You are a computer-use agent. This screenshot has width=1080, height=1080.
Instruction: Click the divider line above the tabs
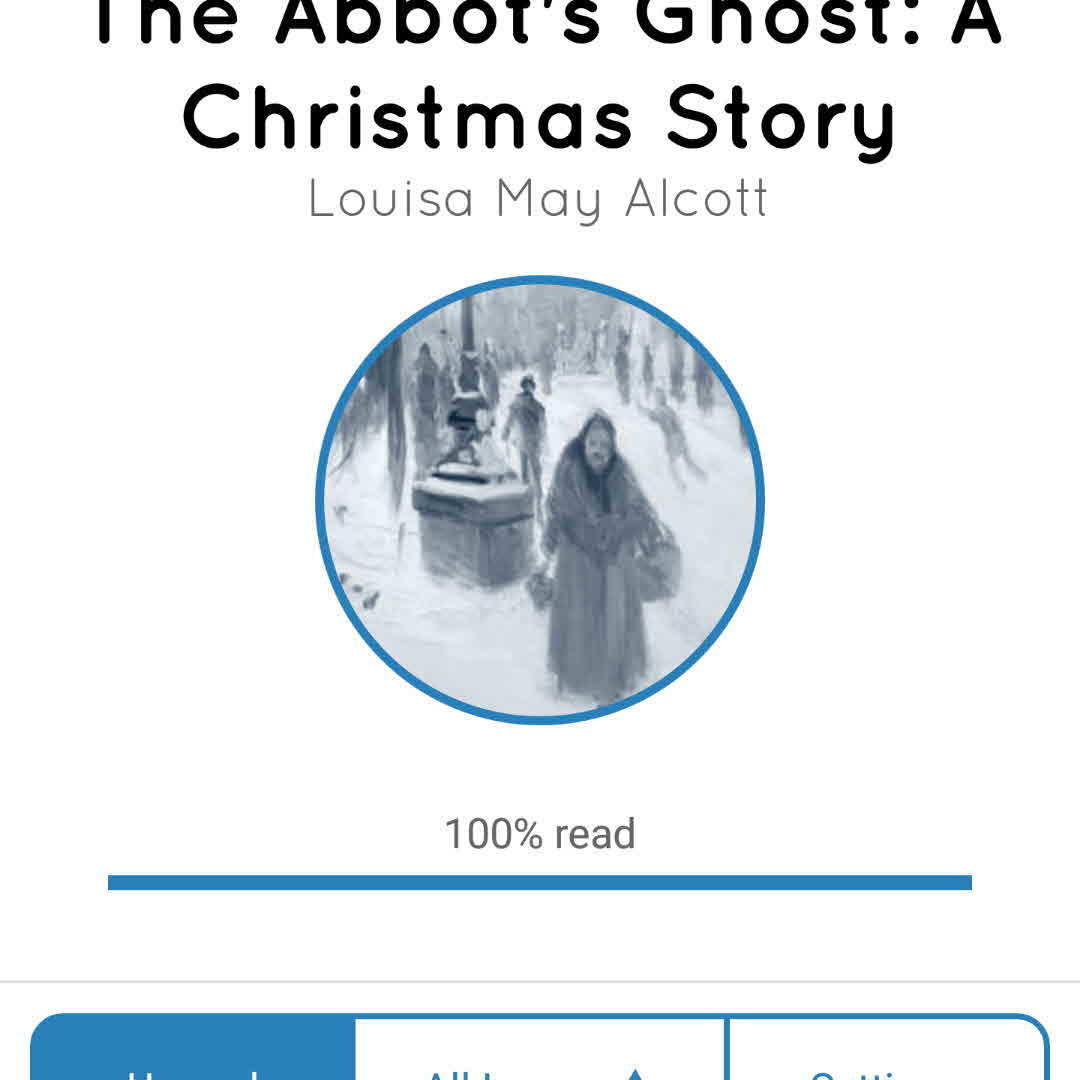pos(540,982)
